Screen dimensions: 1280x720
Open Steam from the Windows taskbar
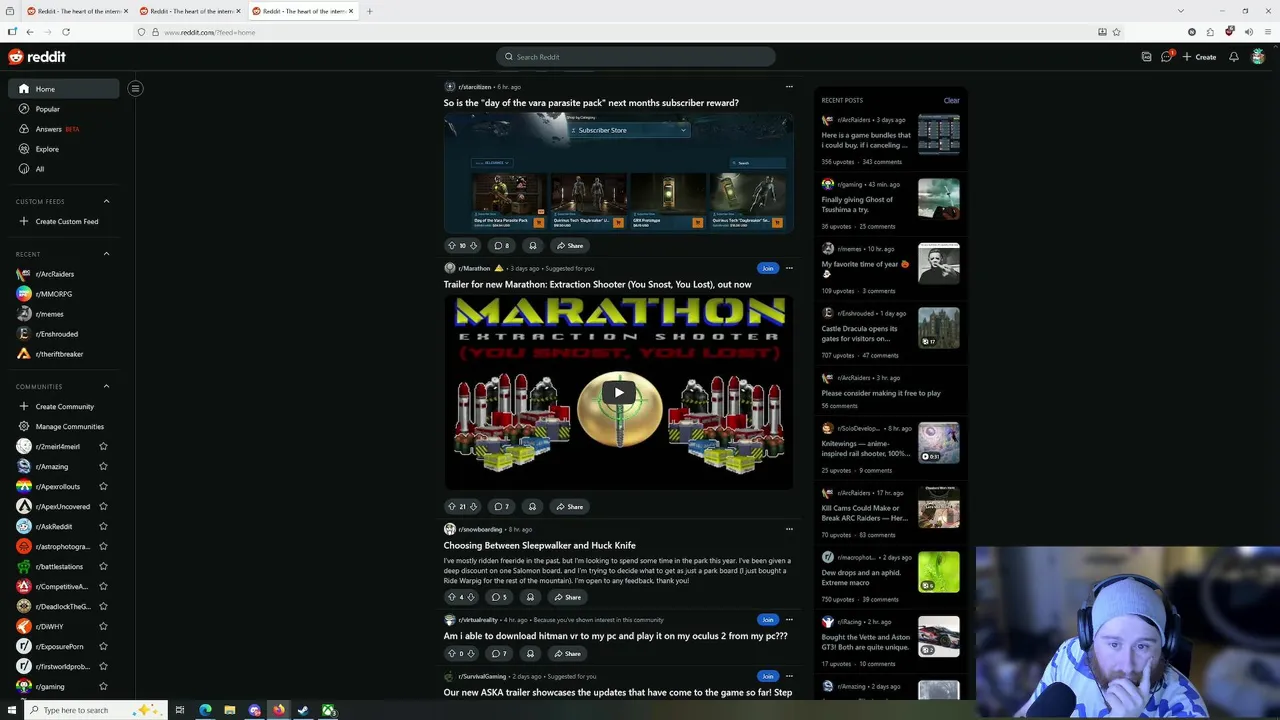303,710
